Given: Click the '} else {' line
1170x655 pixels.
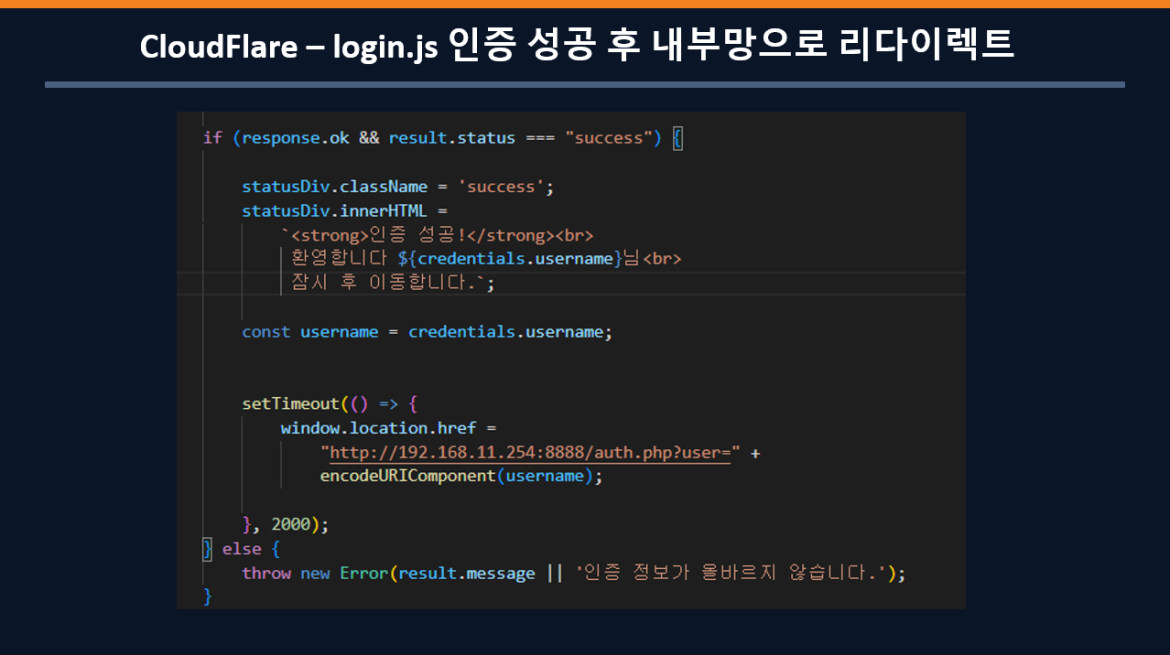Looking at the screenshot, I should (x=241, y=549).
